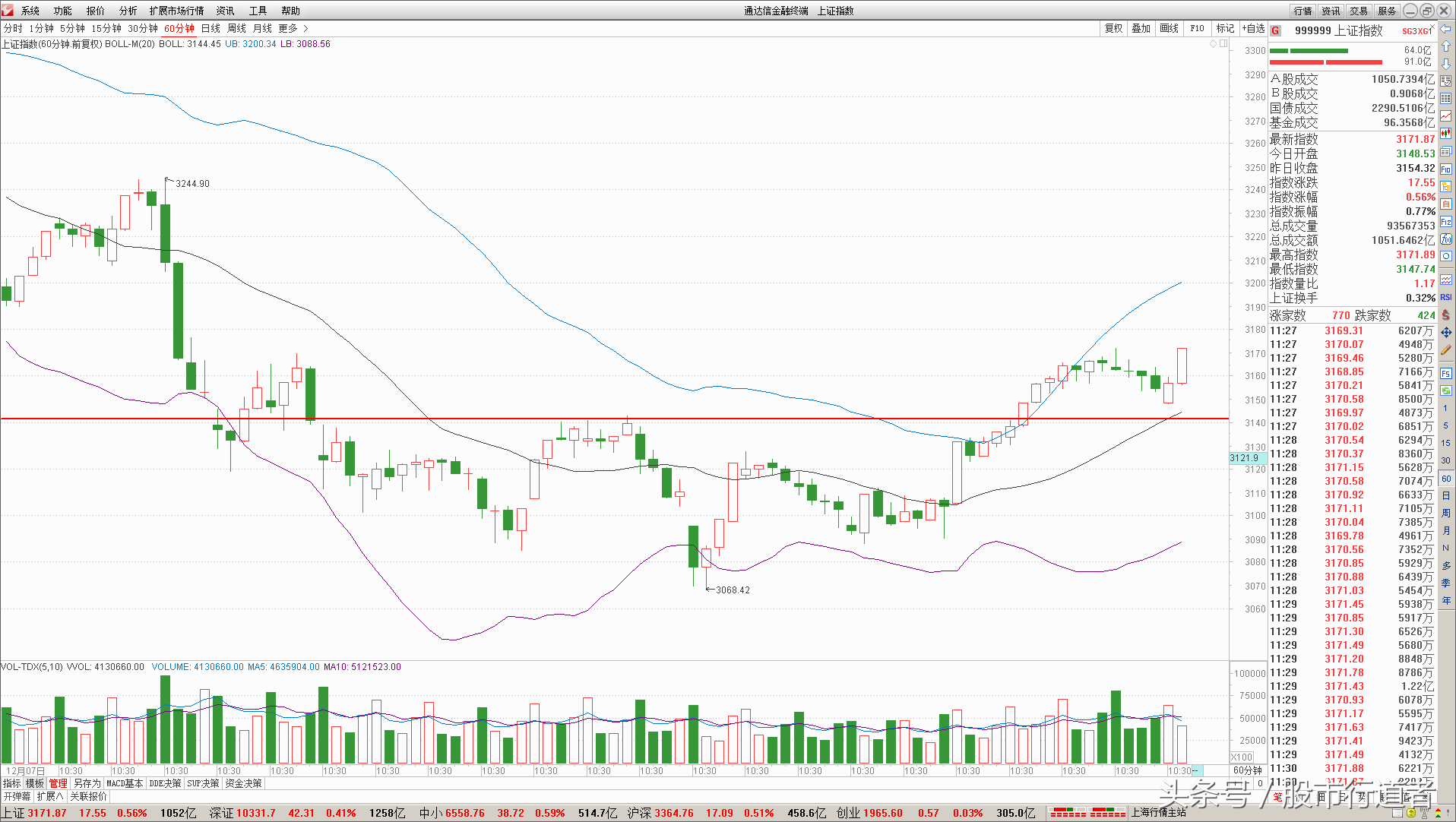The image size is (1456, 822).
Task: Click the up arrow icon in right sidebar
Action: [x=1446, y=46]
